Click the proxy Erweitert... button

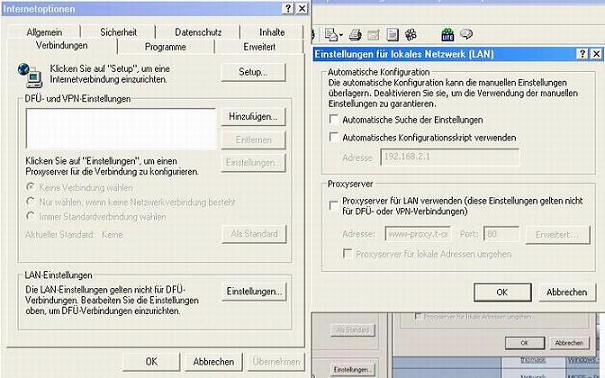558,235
